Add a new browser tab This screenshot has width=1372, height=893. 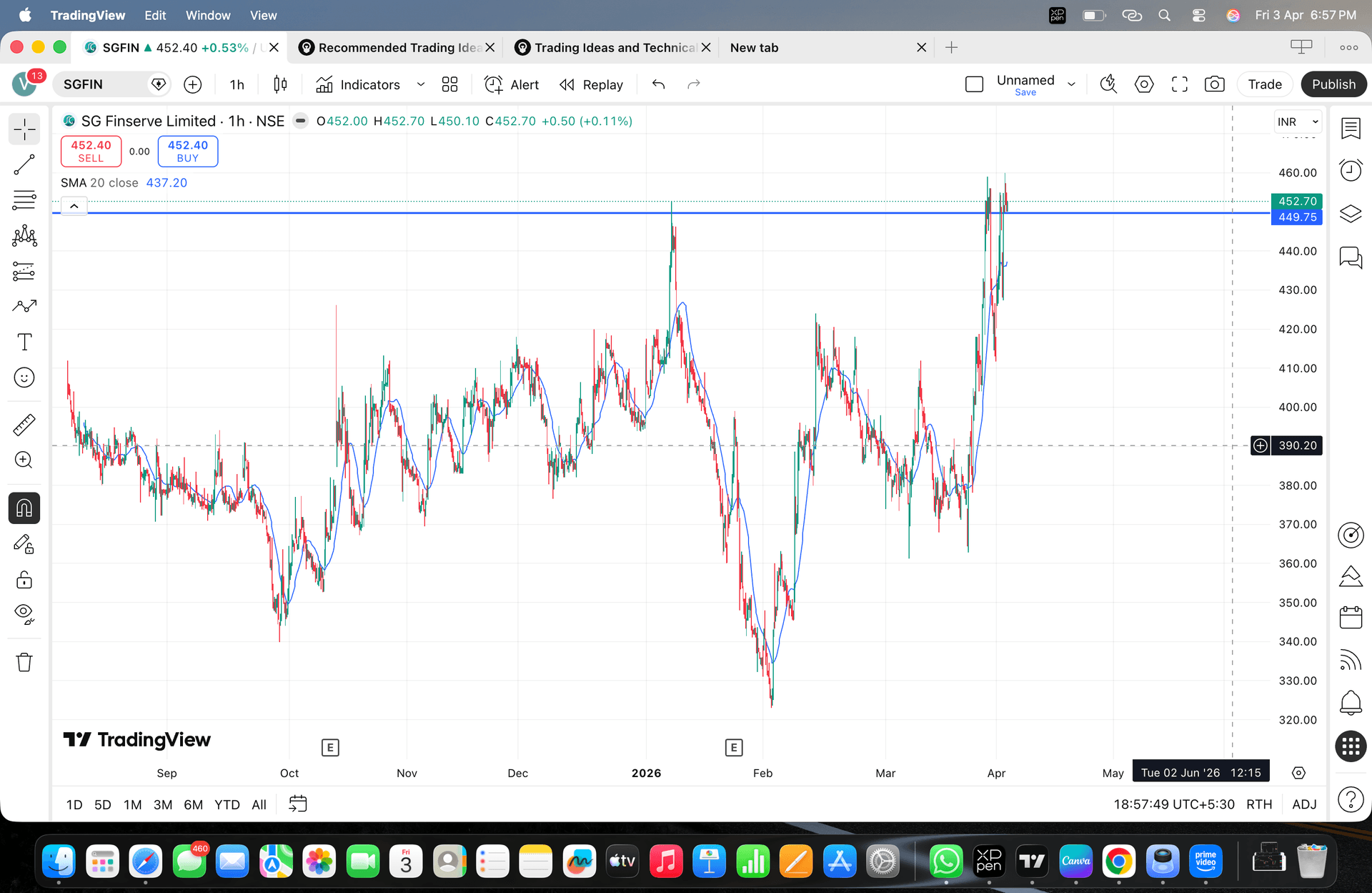951,48
